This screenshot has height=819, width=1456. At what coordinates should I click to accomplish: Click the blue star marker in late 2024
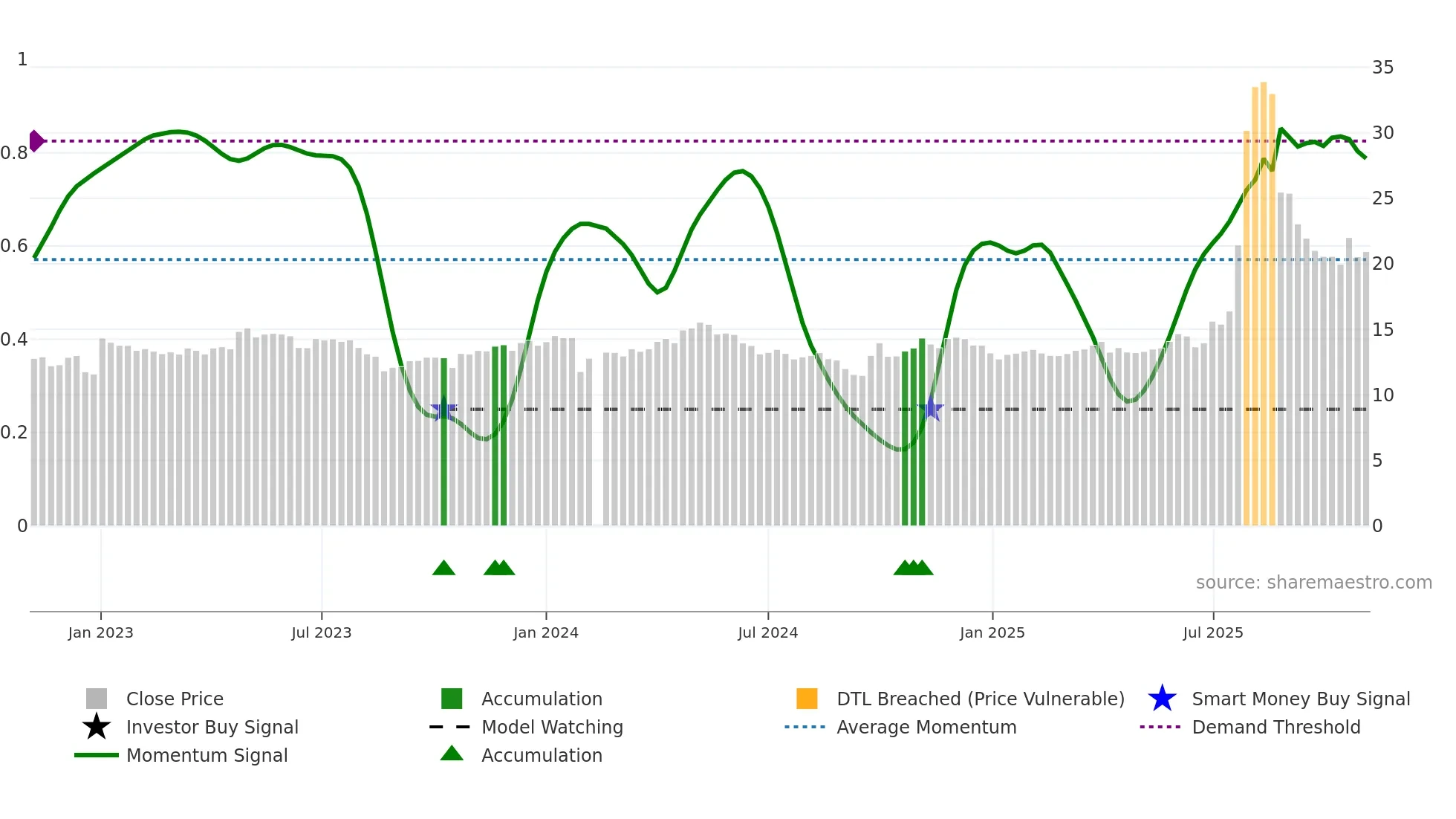point(930,409)
